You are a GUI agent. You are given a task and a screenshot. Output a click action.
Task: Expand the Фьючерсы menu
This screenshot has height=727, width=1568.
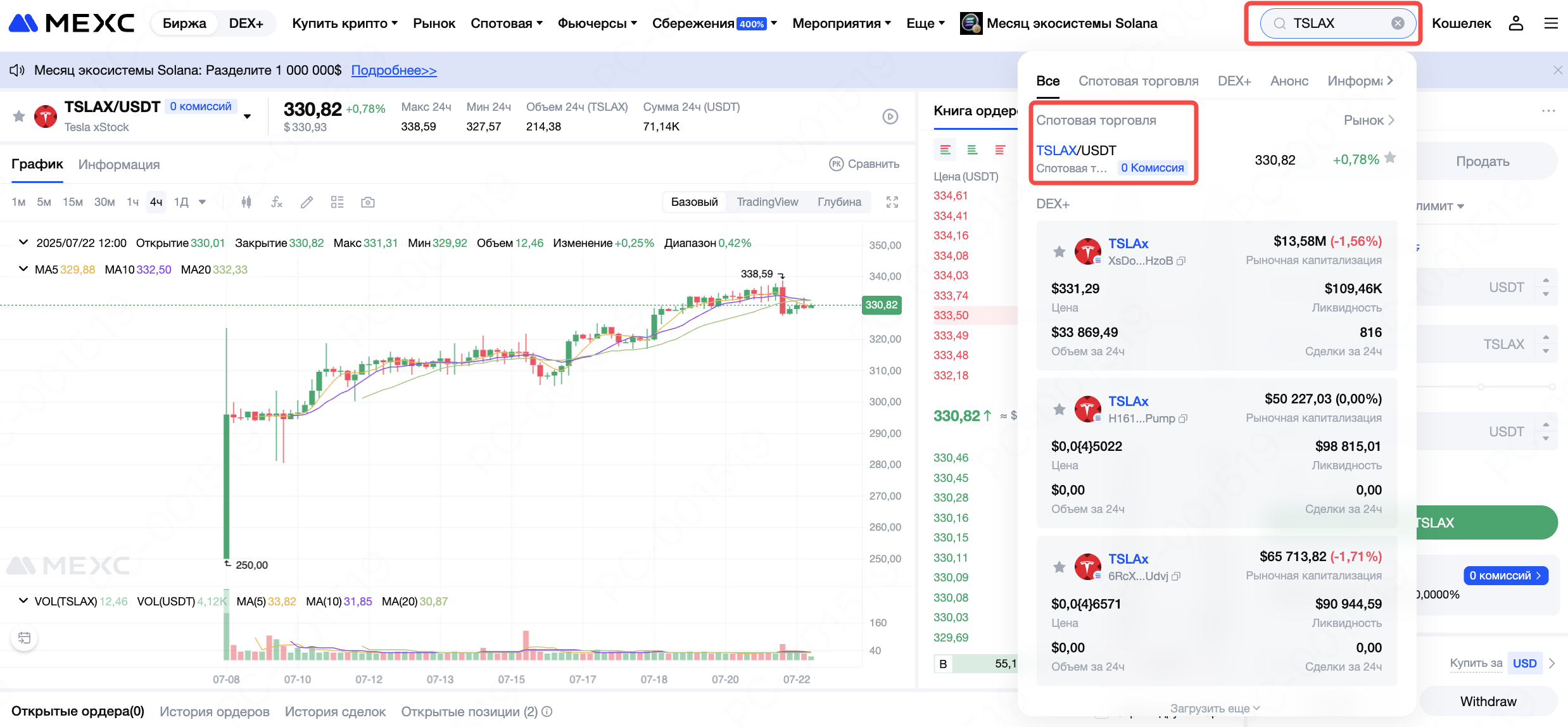point(597,23)
